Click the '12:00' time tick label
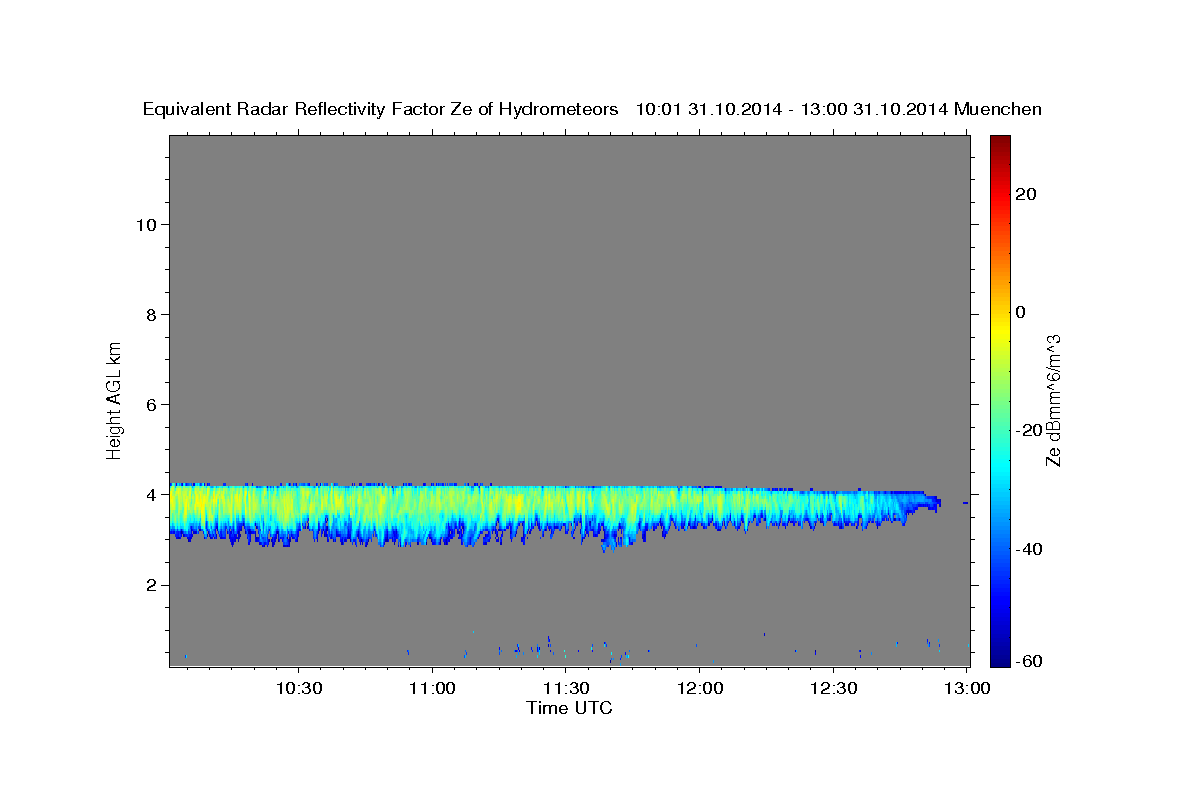This screenshot has width=1200, height=800. point(699,688)
